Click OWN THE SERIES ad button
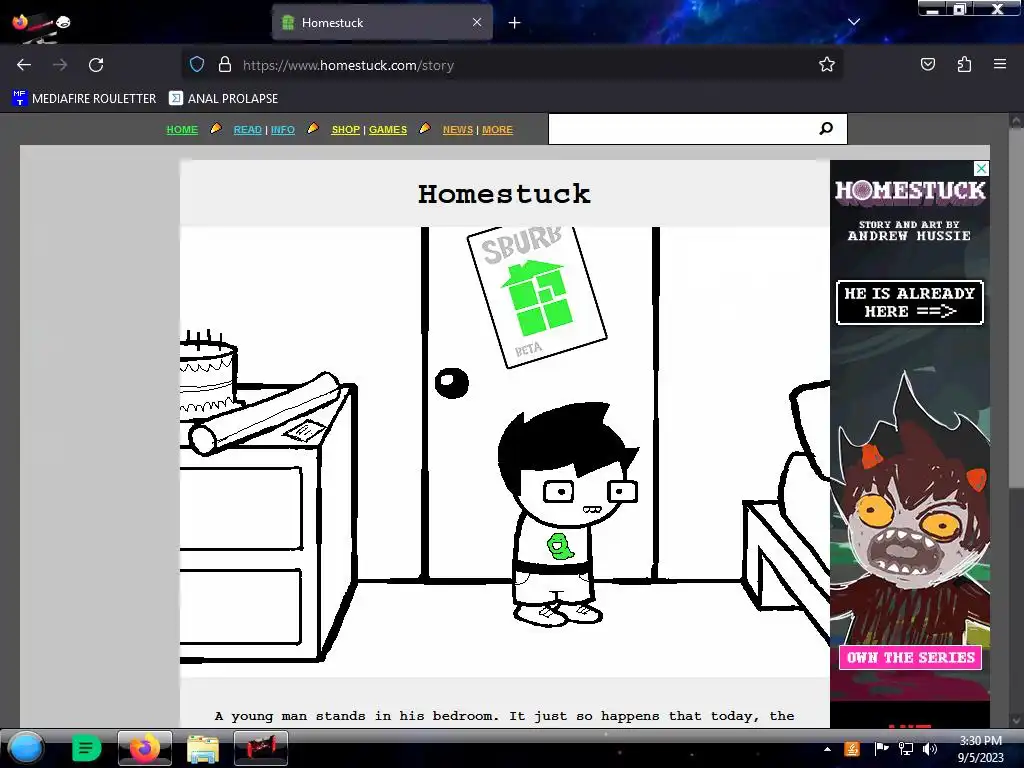 coord(910,658)
